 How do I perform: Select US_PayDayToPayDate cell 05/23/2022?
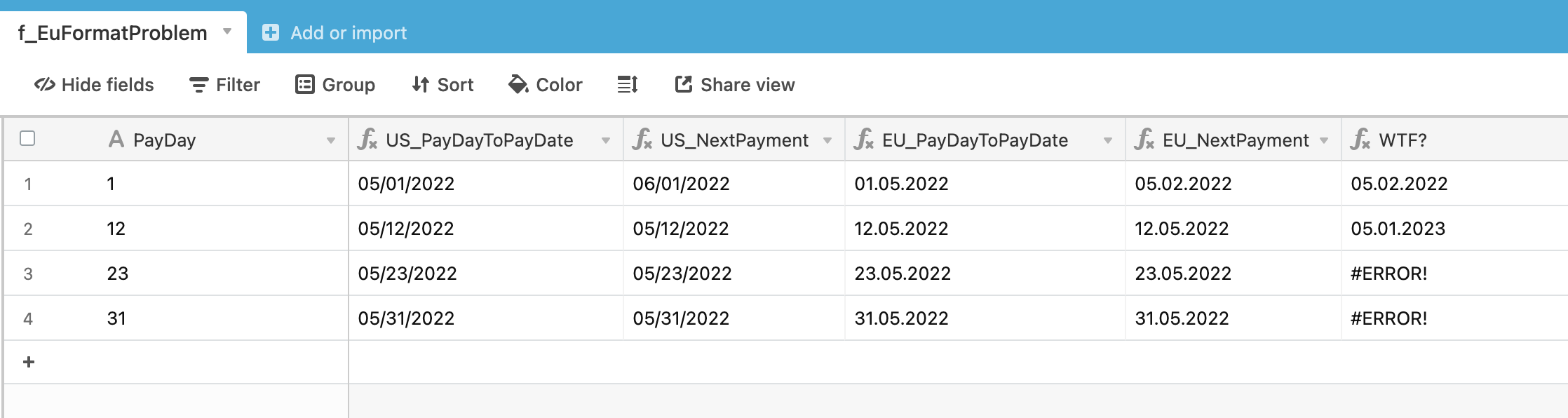[x=486, y=273]
